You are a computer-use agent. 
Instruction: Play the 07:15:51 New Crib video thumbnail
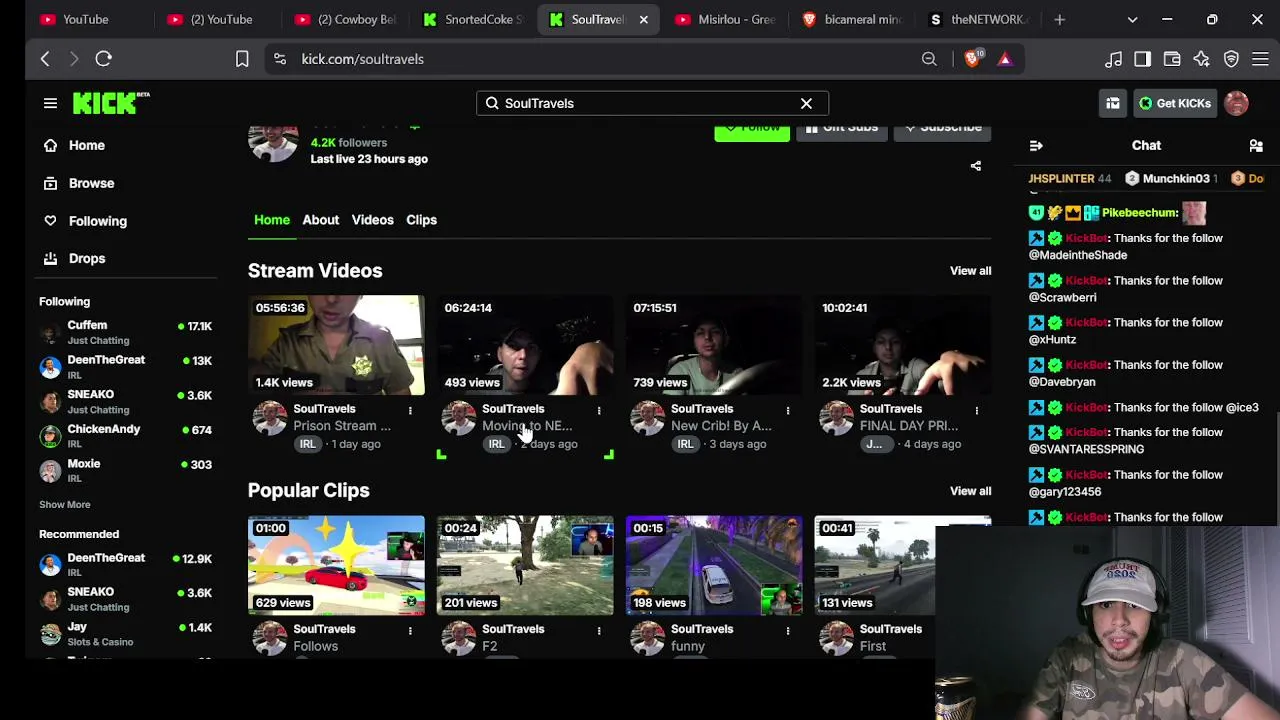714,345
